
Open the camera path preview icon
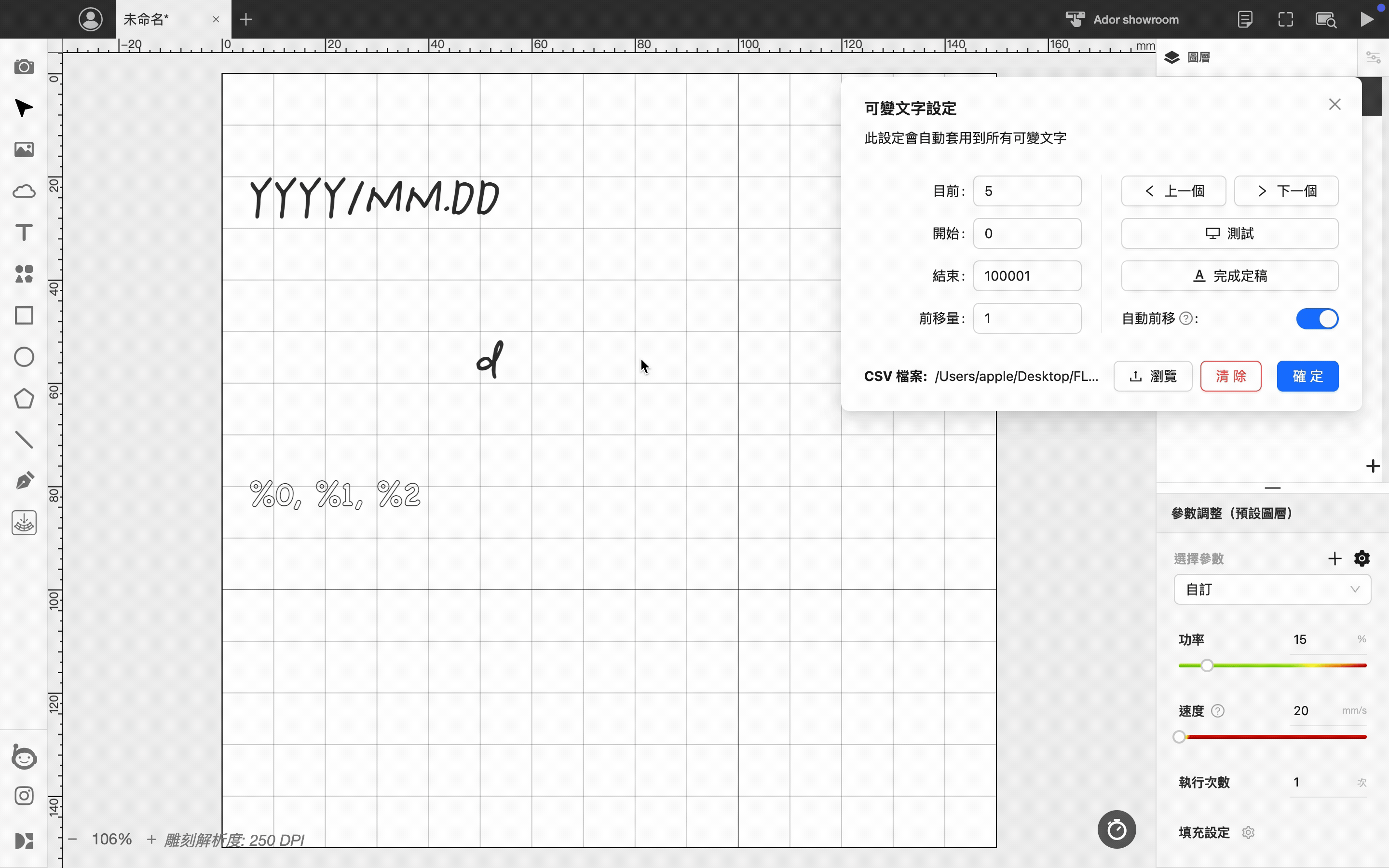click(x=1326, y=19)
